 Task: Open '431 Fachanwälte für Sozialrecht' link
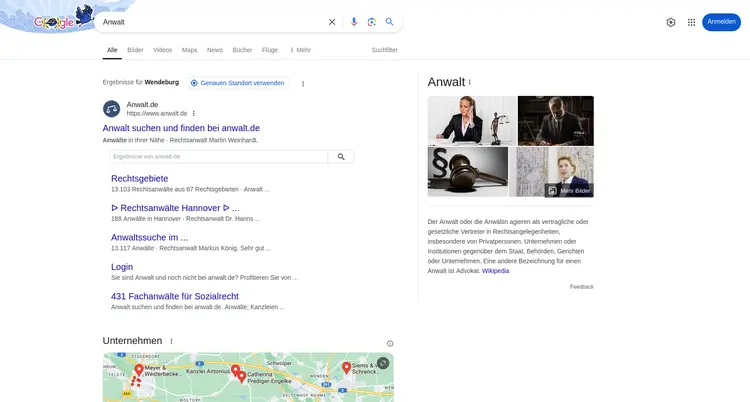click(175, 296)
